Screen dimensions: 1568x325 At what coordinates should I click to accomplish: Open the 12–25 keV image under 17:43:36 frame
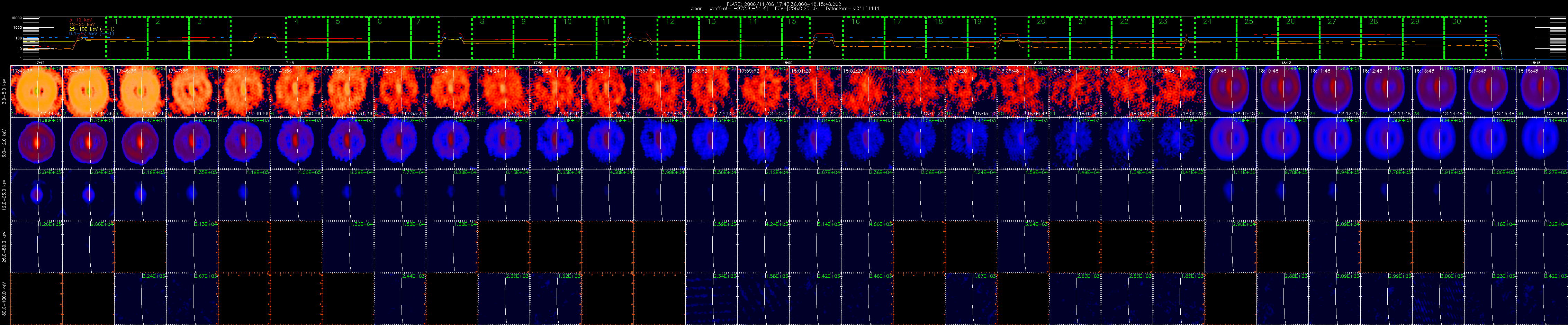coord(37,194)
